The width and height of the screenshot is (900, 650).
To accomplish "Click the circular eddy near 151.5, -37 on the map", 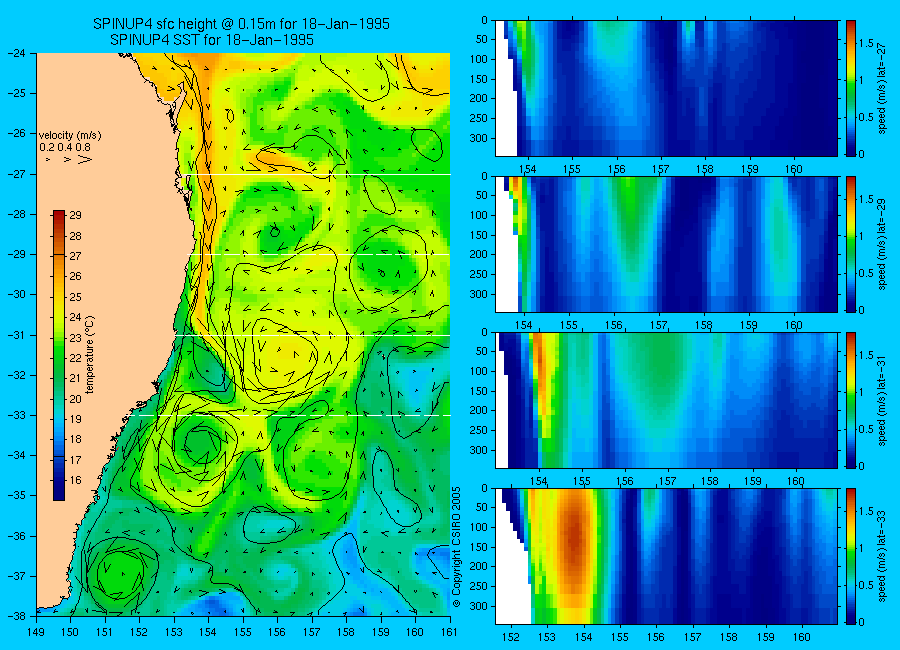I will pos(120,572).
